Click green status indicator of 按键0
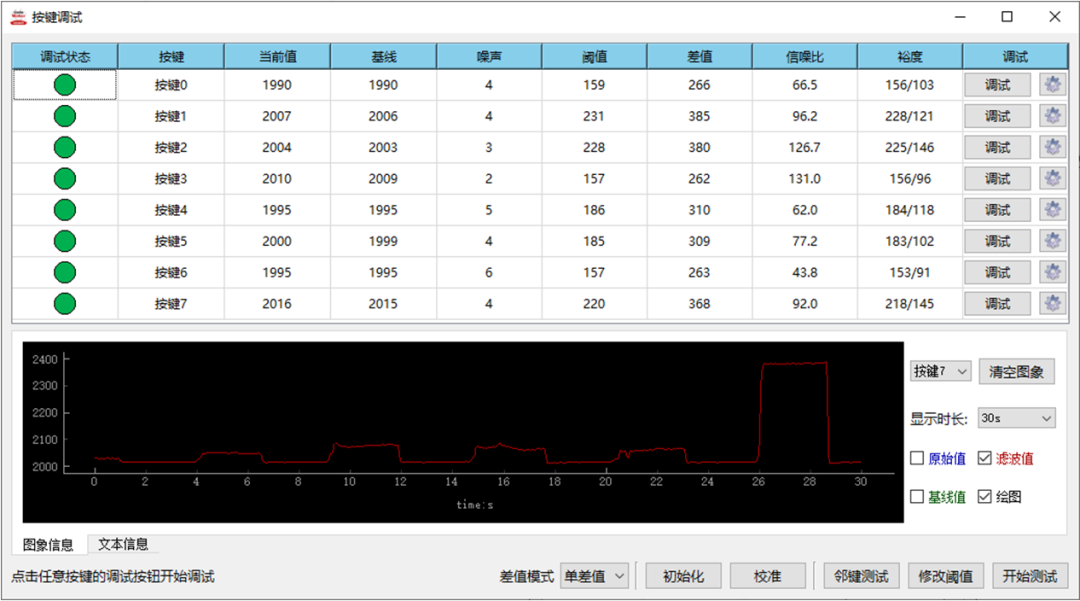This screenshot has height=601, width=1080. (65, 85)
